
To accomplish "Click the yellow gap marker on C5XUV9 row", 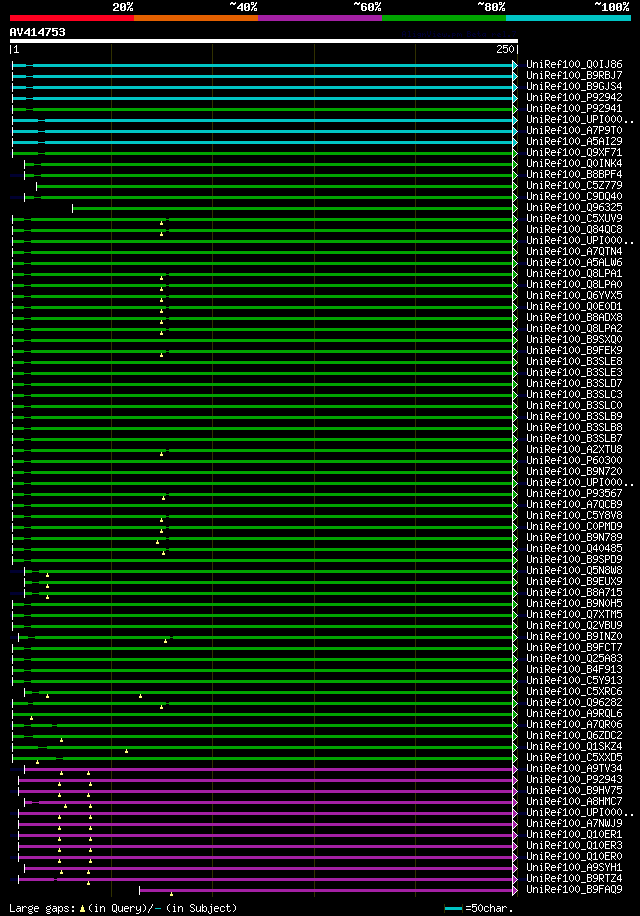I will point(162,223).
